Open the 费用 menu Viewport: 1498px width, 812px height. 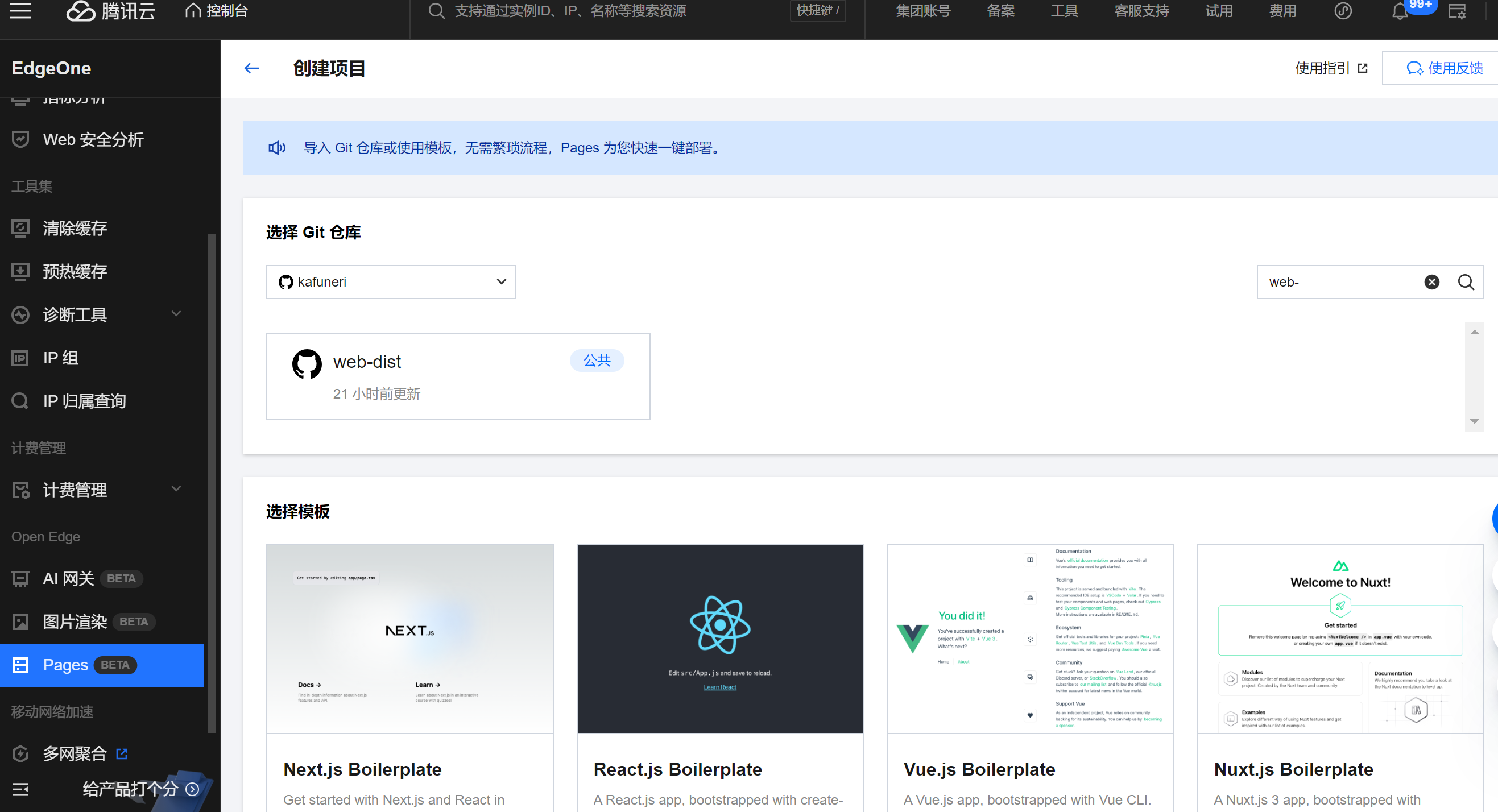click(x=1283, y=10)
